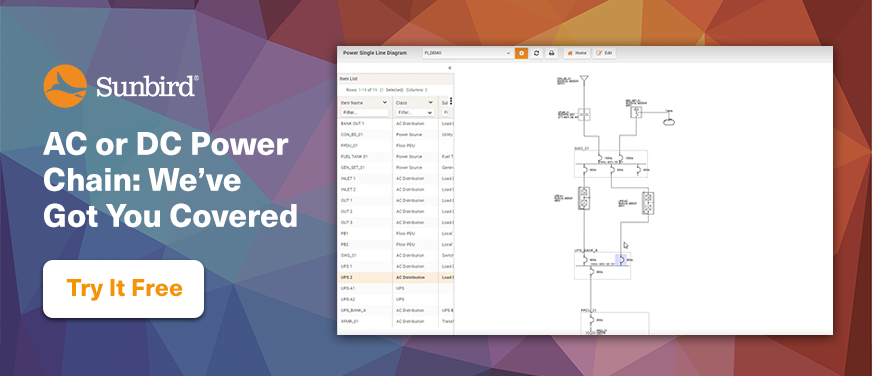Screen dimensions: 872x376
Task: Click the orange add diagram icon
Action: tap(521, 53)
